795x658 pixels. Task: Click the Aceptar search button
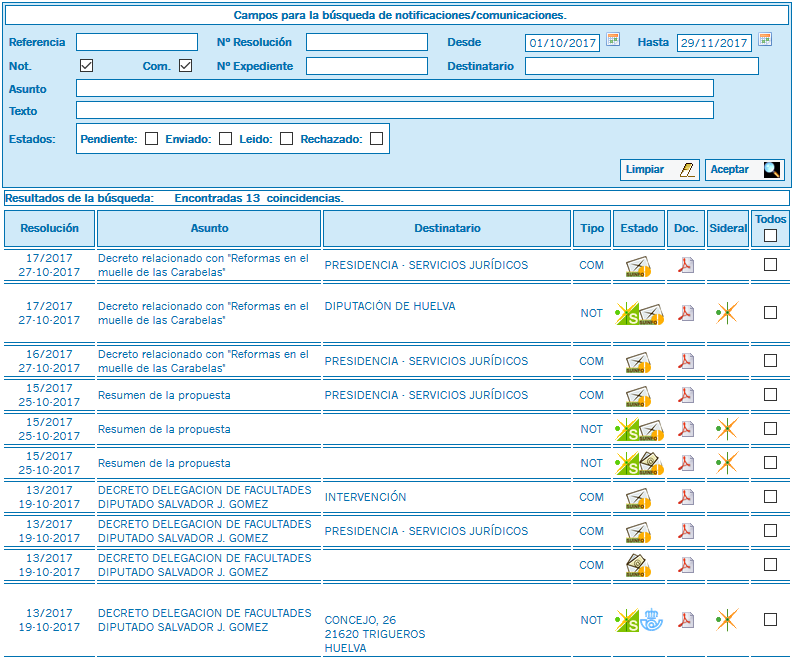point(745,170)
